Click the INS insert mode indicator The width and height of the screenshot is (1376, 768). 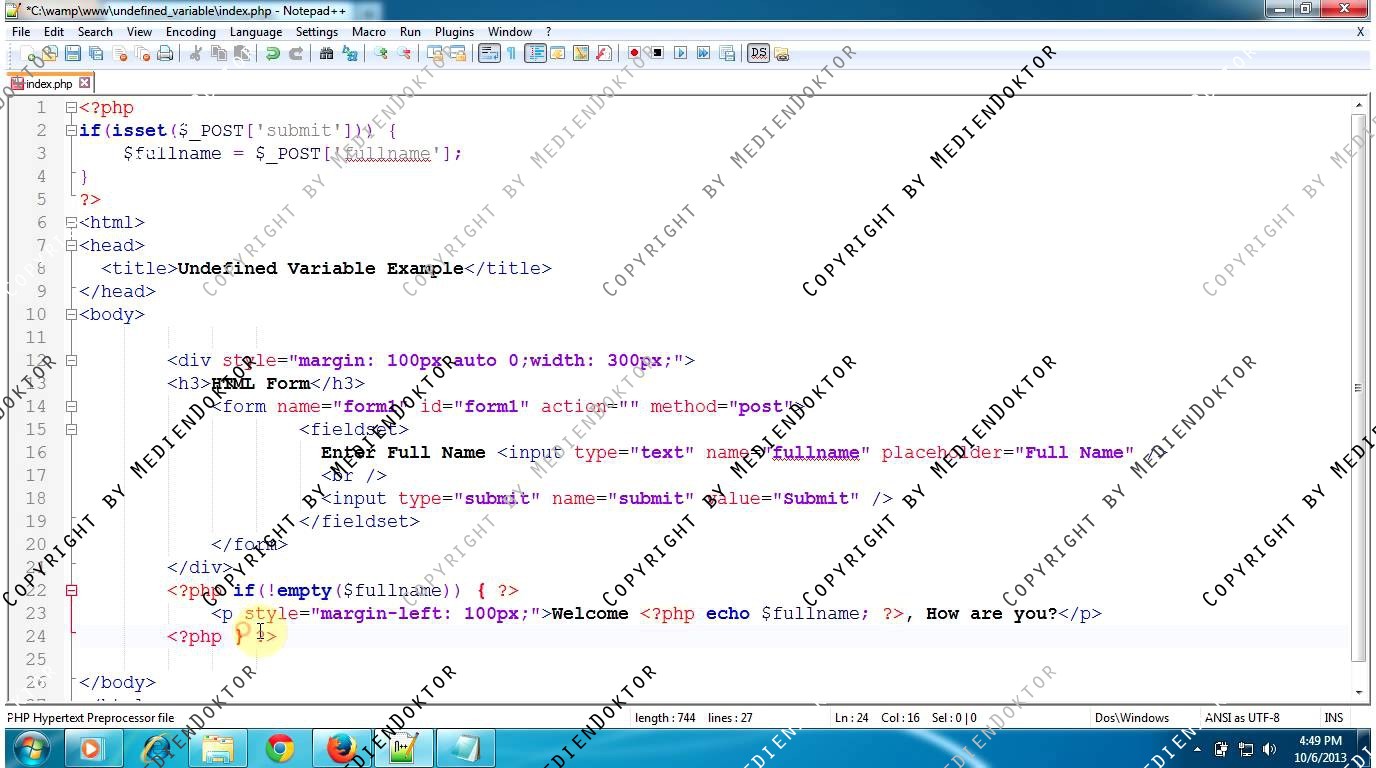(1333, 718)
